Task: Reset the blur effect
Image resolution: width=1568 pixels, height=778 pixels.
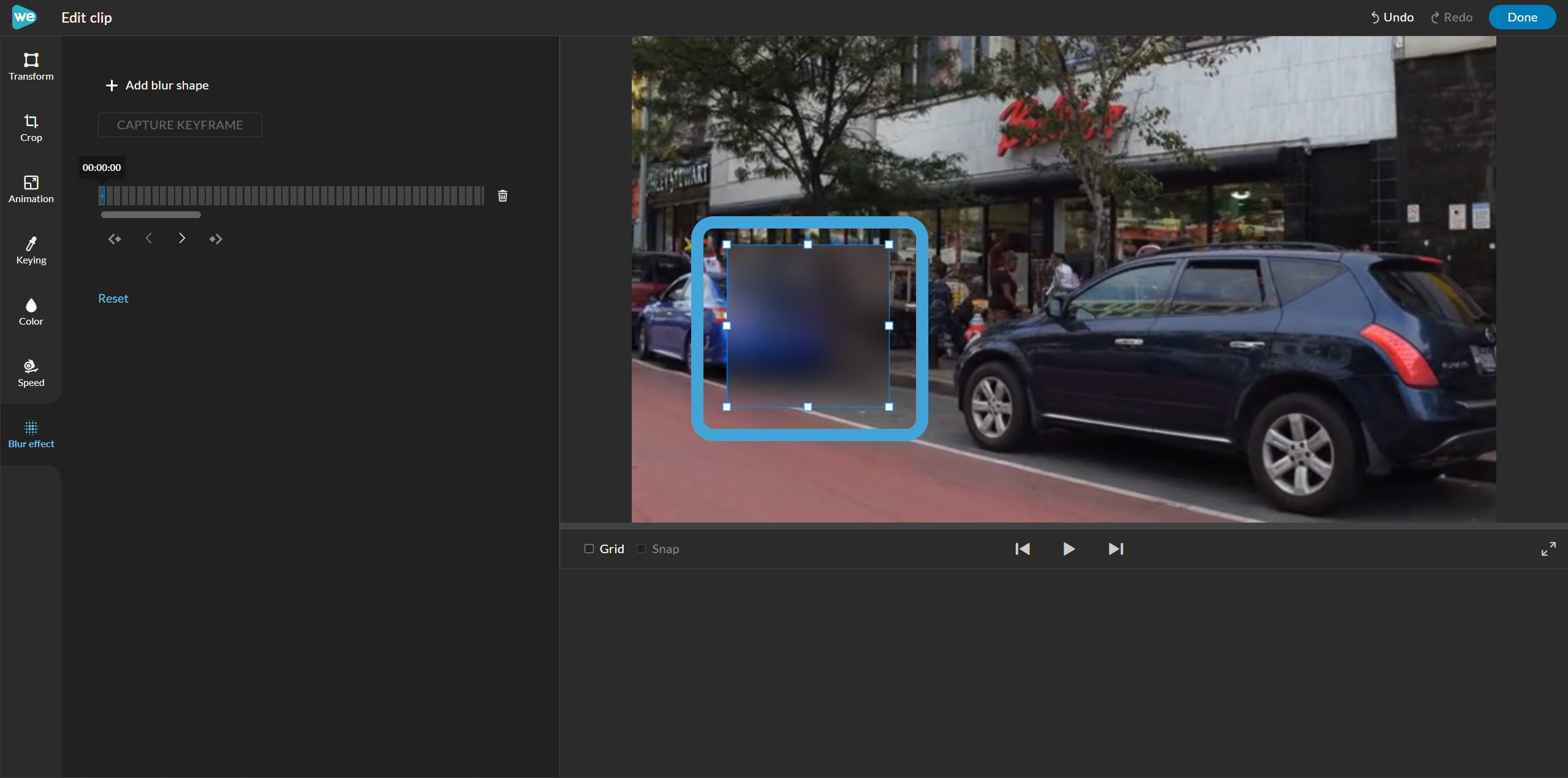Action: (x=113, y=298)
